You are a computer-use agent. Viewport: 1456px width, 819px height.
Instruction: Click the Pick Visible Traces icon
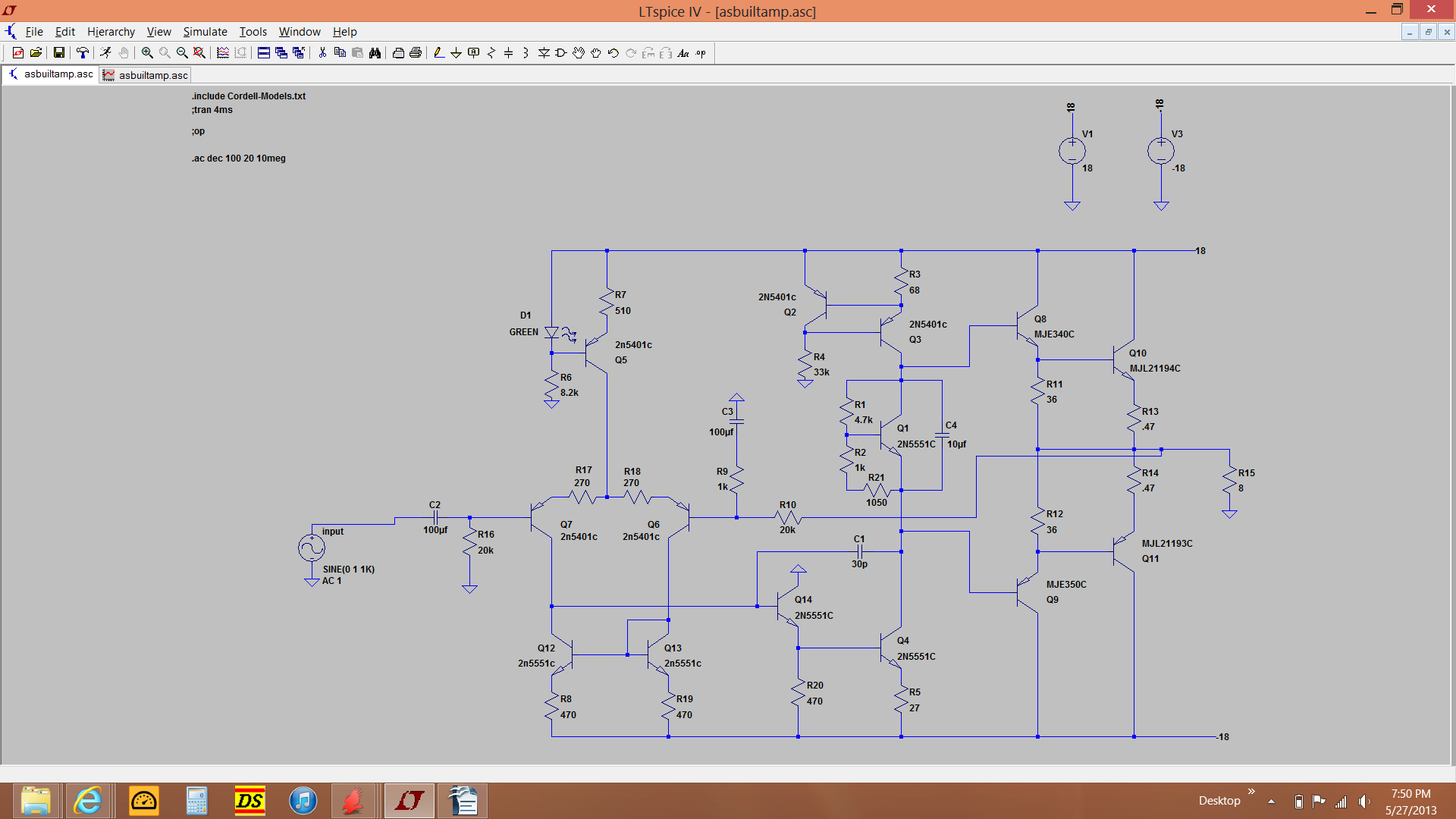click(223, 52)
